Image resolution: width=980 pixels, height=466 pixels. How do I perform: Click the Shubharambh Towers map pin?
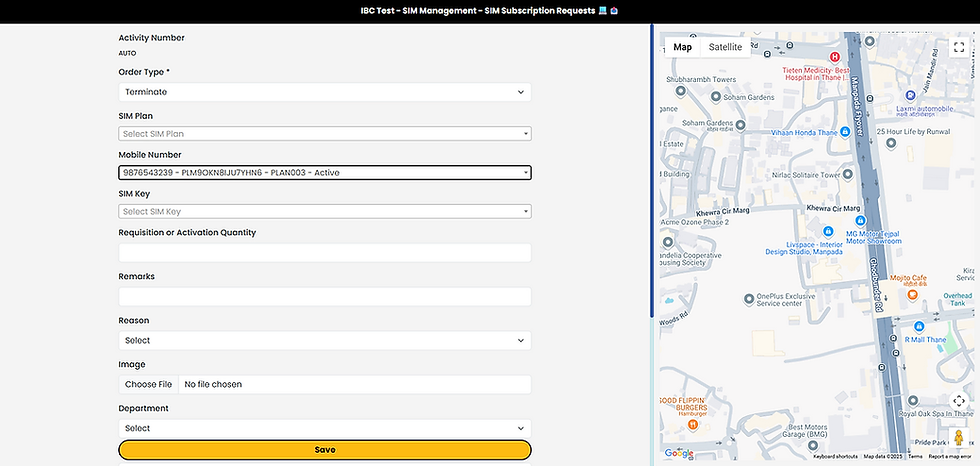tap(681, 91)
